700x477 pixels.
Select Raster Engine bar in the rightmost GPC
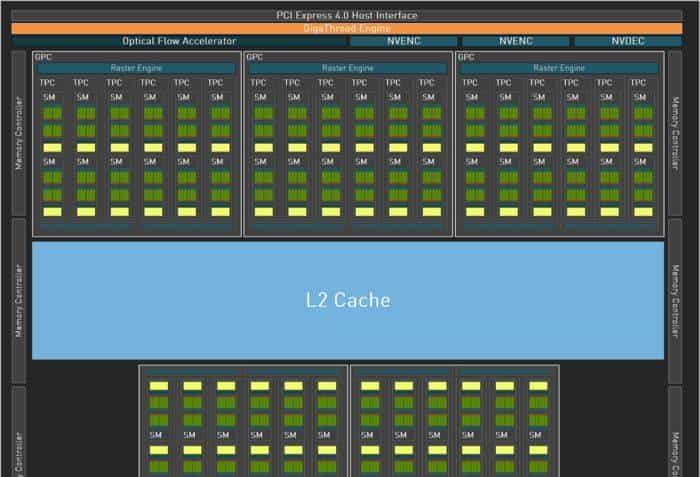pos(559,68)
